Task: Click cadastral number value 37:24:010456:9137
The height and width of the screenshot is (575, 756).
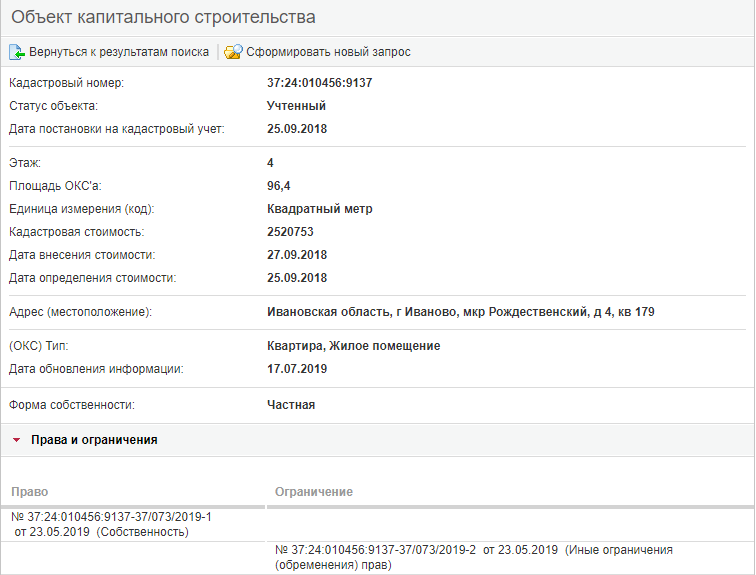Action: [x=319, y=83]
